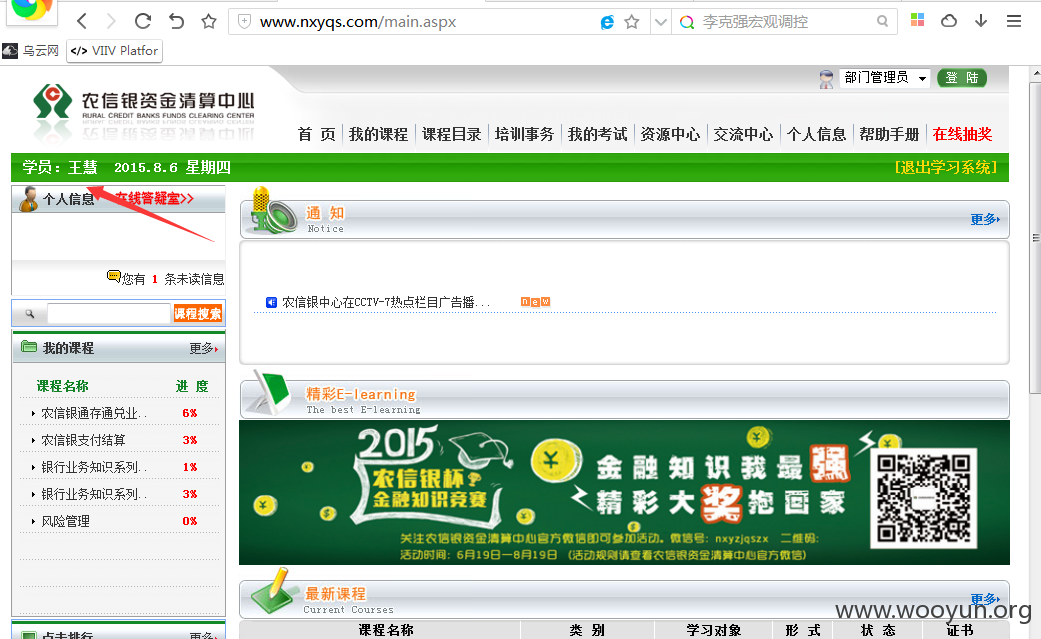Bookmark page with the toolbar star icon
The image size is (1041, 639).
[x=209, y=21]
